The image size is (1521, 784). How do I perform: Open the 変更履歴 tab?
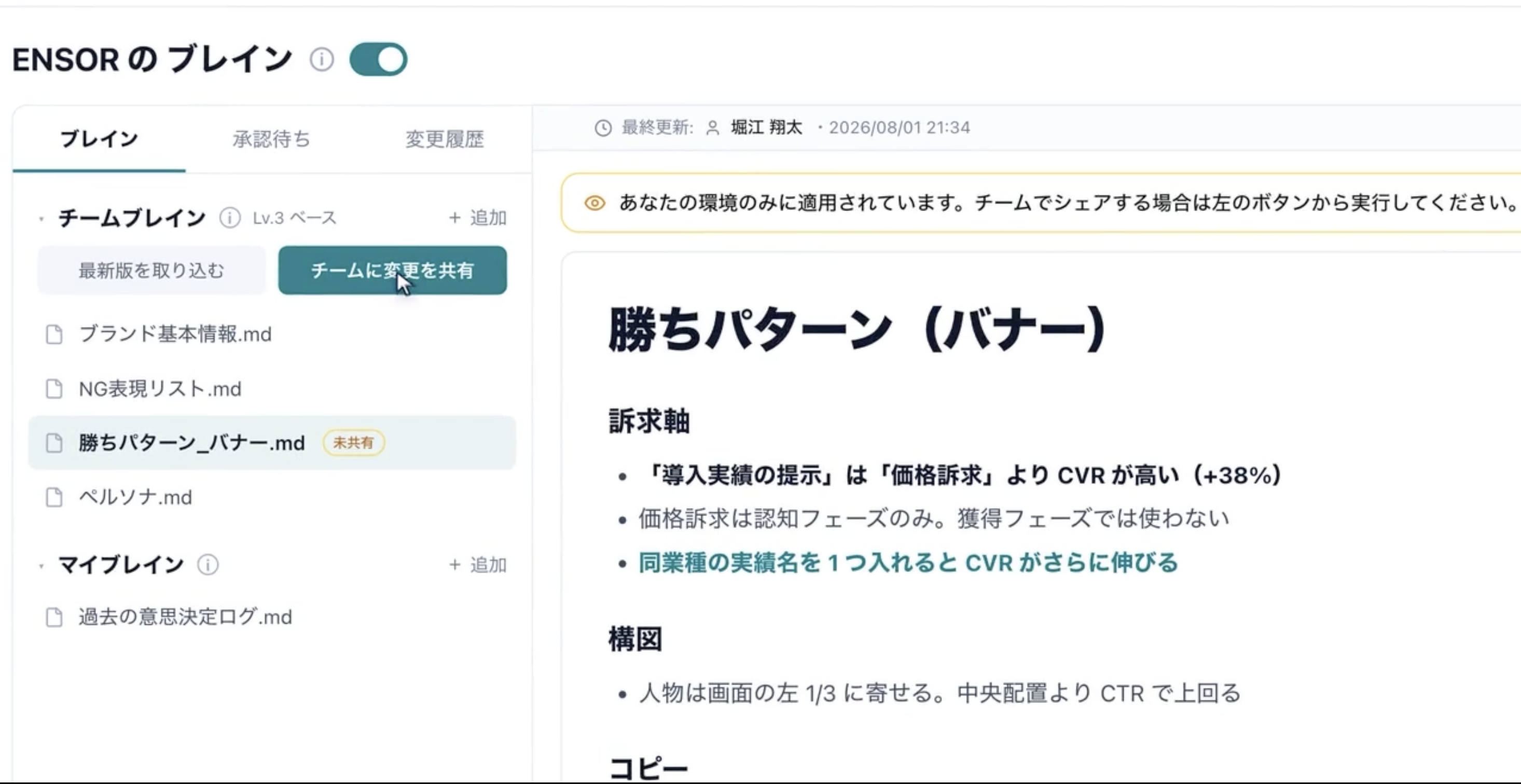pyautogui.click(x=445, y=139)
